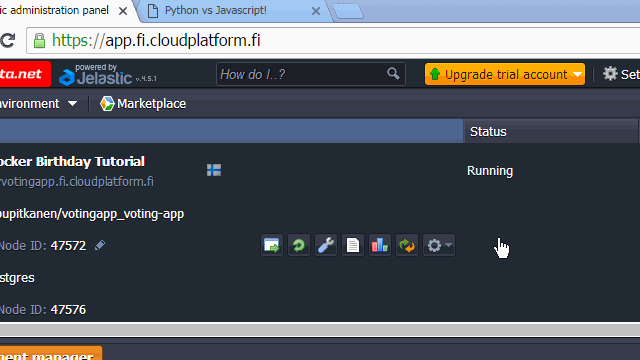The height and width of the screenshot is (360, 640).
Task: Click the Running status text
Action: pos(490,171)
